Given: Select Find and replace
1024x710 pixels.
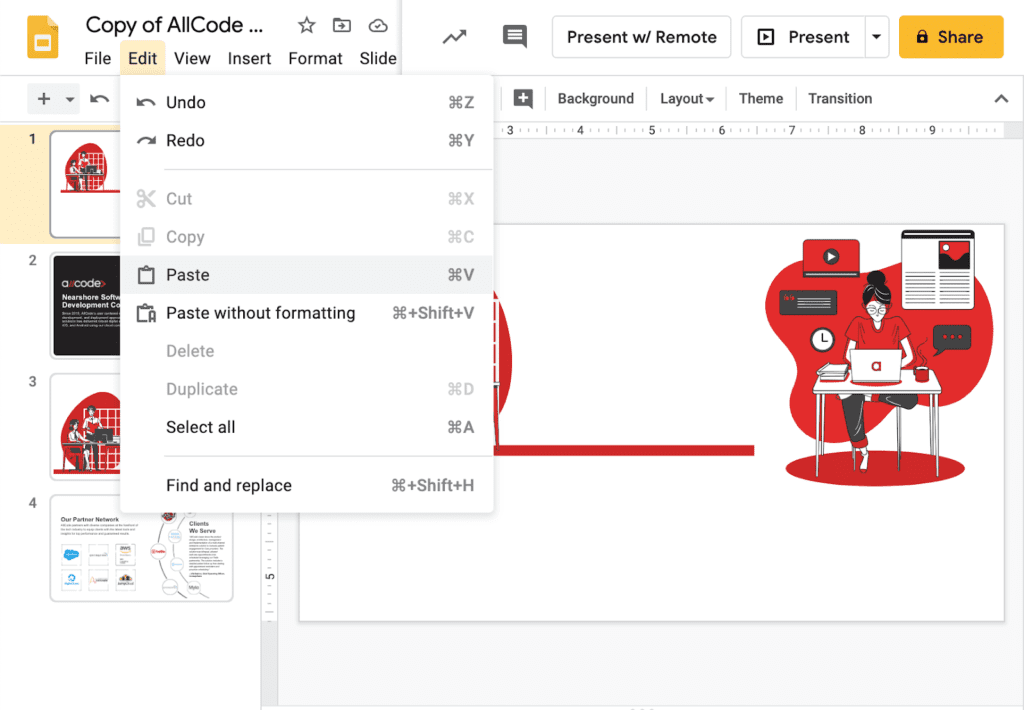Looking at the screenshot, I should [x=229, y=485].
